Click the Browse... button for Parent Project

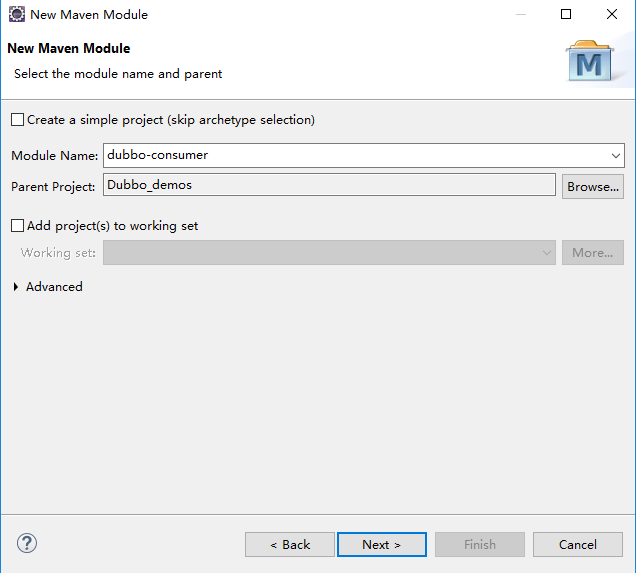pos(593,187)
